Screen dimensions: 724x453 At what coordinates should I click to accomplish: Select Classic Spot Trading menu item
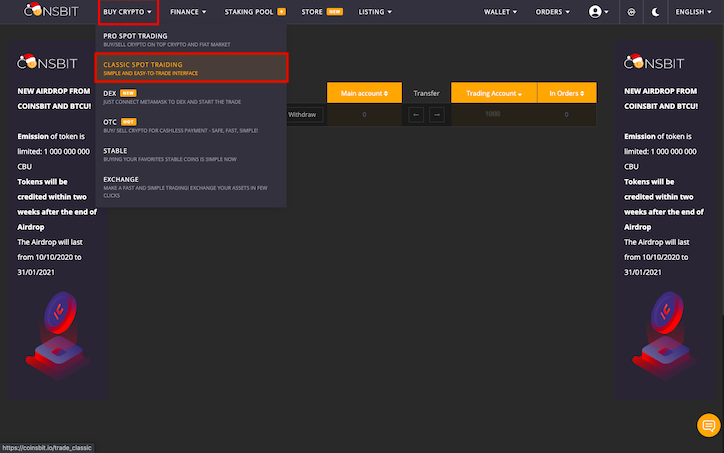click(x=191, y=68)
